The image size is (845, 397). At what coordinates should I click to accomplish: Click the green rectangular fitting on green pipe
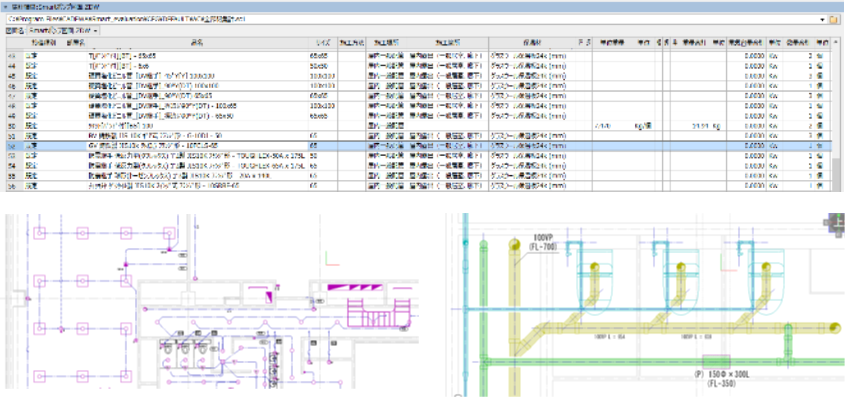717,361
